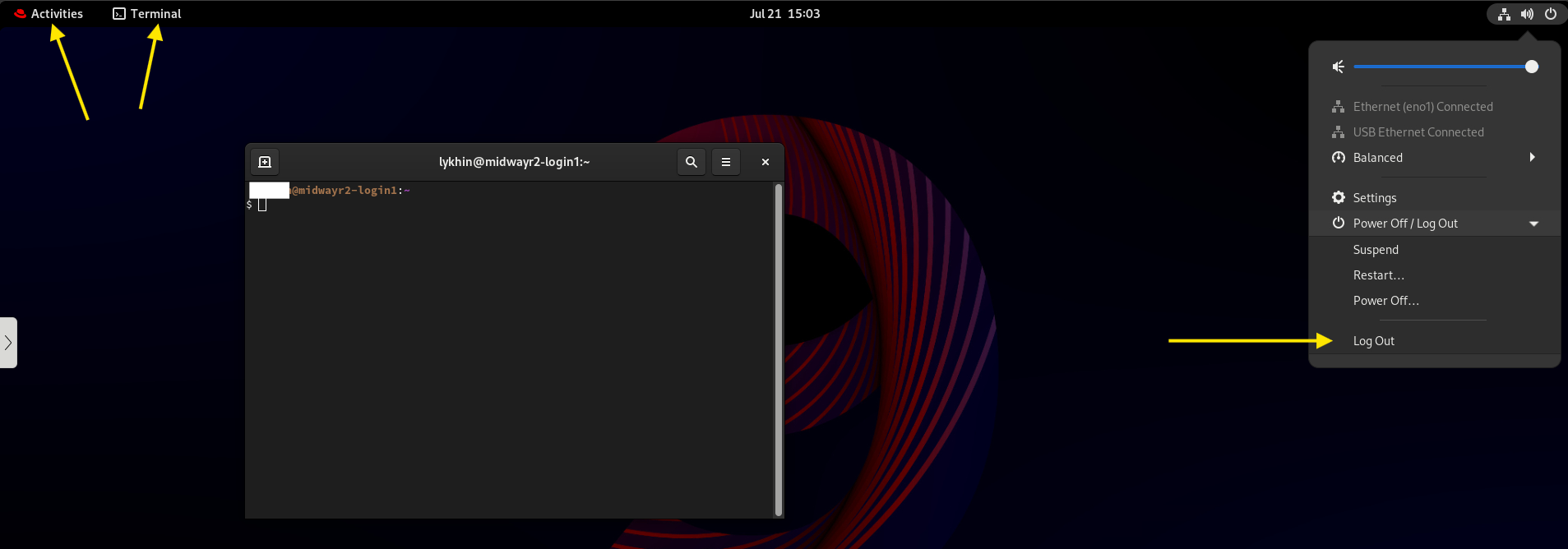Expand the Balanced submenu arrow
Viewport: 1568px width, 549px height.
(x=1533, y=157)
